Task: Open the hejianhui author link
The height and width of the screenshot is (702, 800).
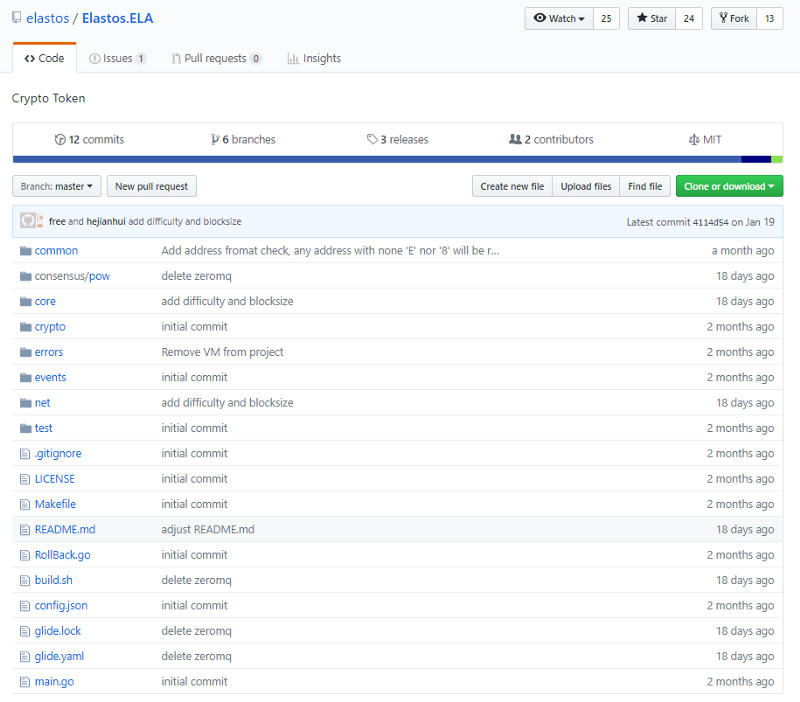Action: click(x=106, y=221)
